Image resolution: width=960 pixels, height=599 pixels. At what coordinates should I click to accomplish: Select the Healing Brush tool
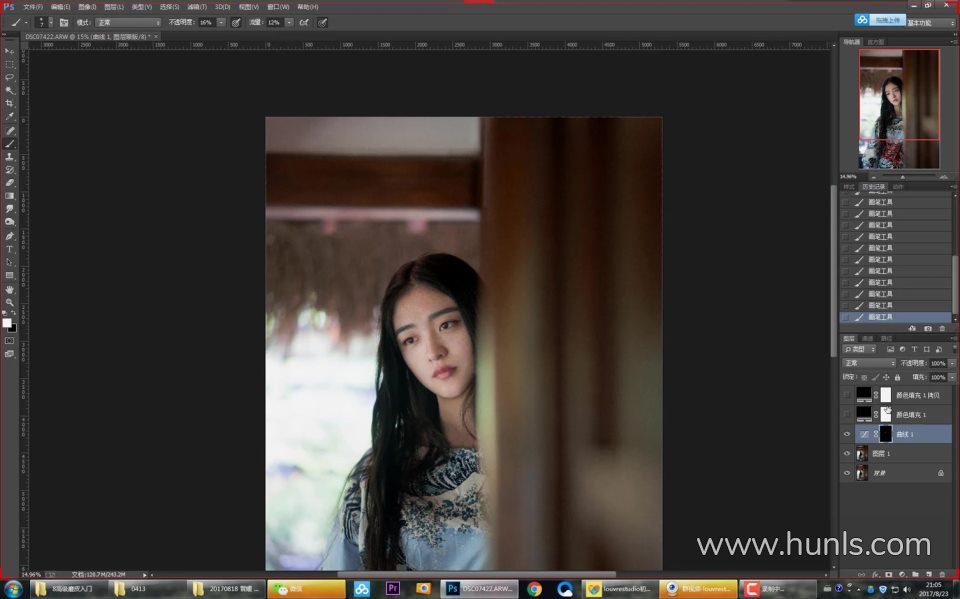click(9, 131)
